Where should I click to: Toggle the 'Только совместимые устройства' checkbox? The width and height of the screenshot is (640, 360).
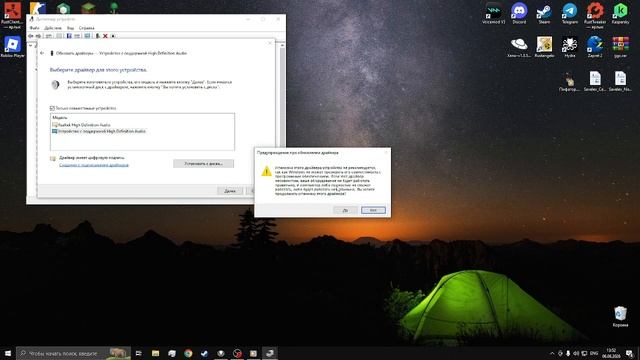tap(52, 108)
